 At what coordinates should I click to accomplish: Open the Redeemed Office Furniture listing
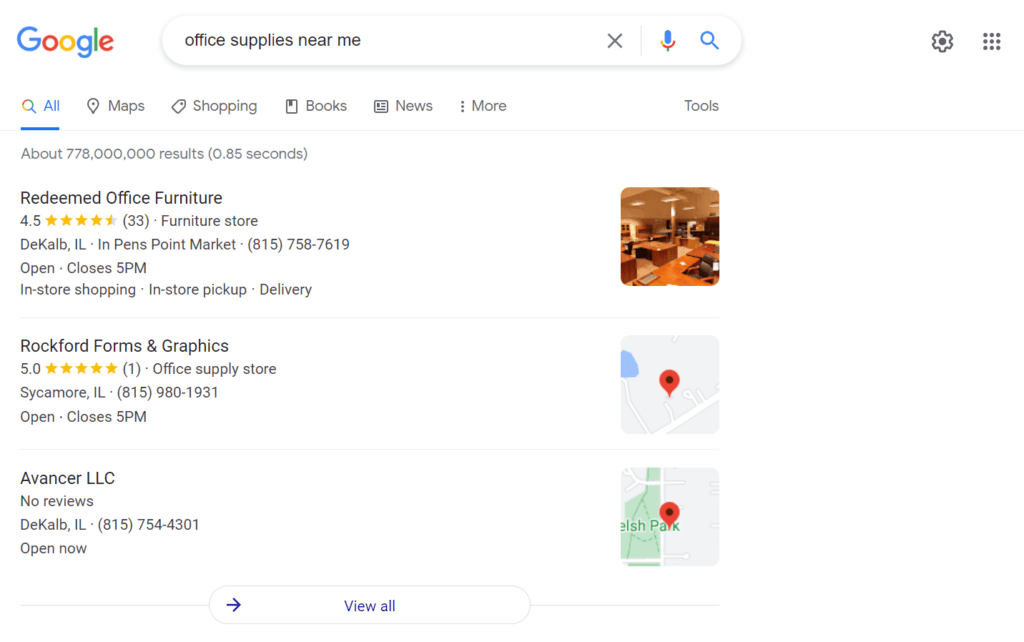coord(121,197)
